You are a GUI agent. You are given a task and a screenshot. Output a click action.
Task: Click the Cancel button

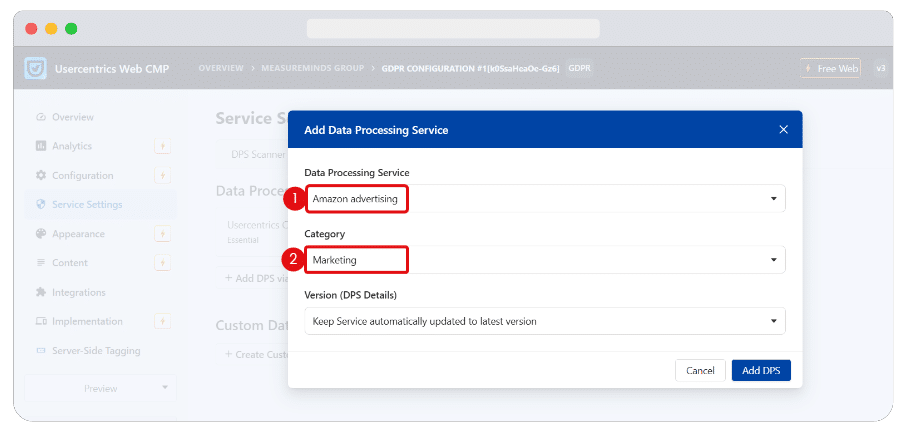[x=700, y=371]
